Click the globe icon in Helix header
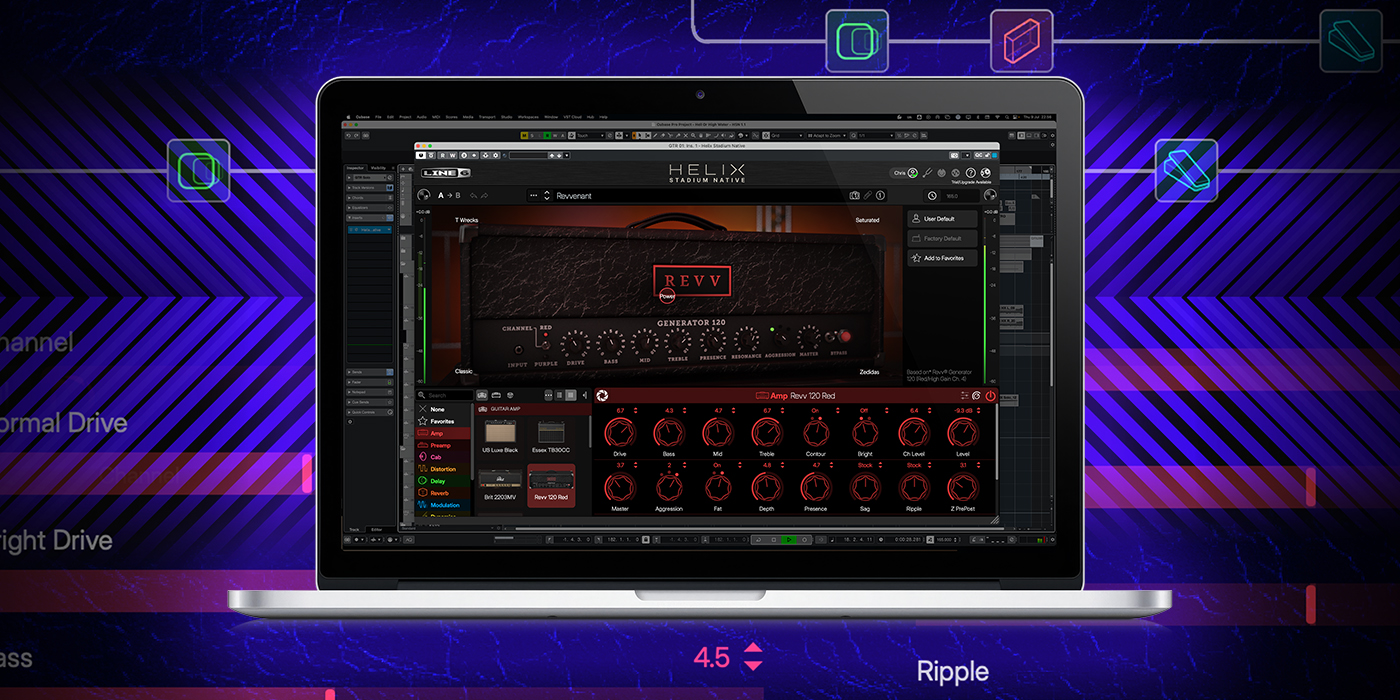The image size is (1400, 700). click(986, 173)
